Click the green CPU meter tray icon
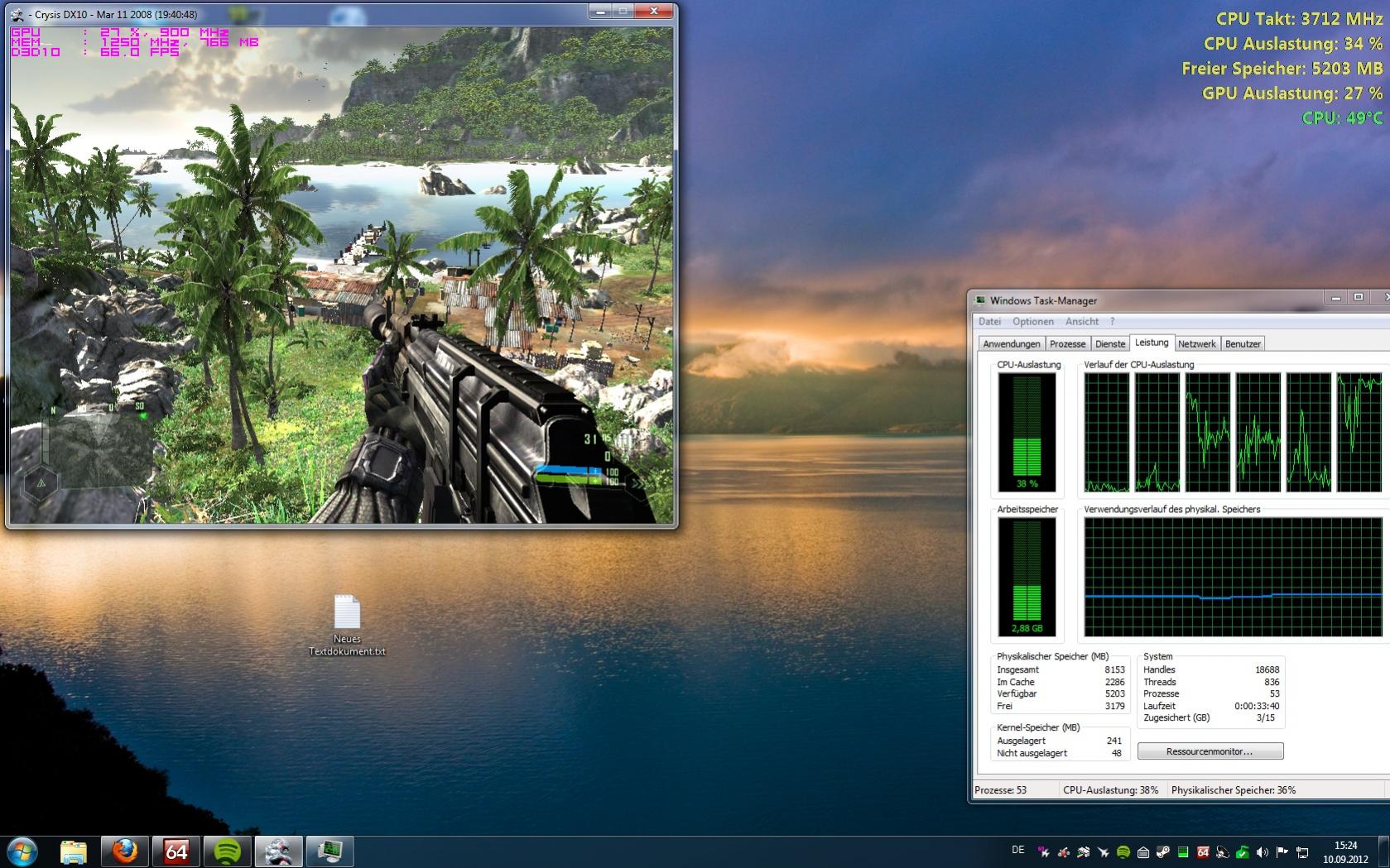Image resolution: width=1390 pixels, height=868 pixels. 1183,852
